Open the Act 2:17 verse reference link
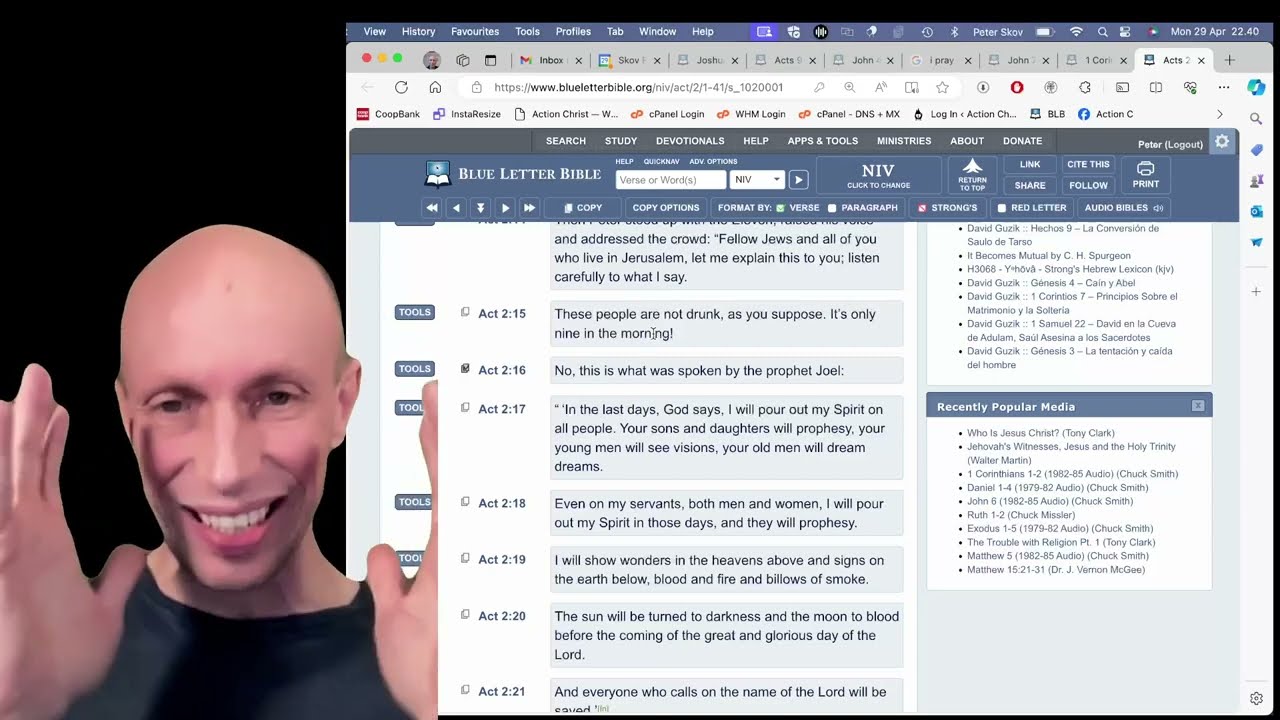 click(502, 409)
